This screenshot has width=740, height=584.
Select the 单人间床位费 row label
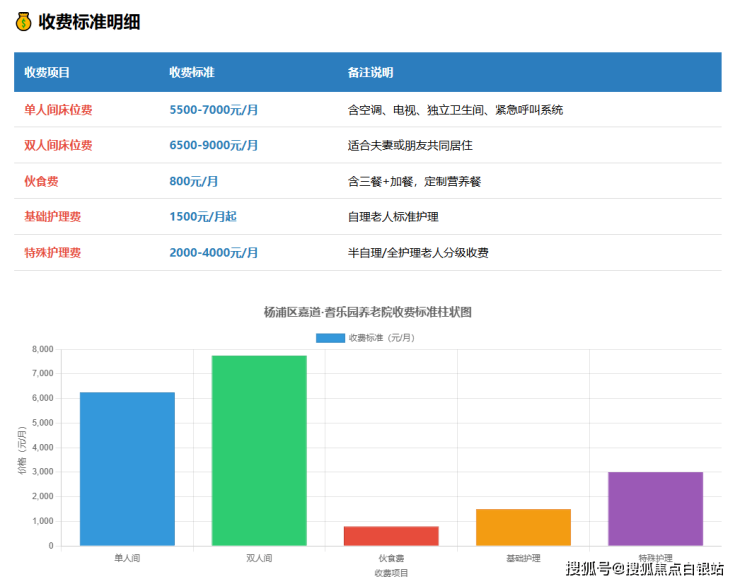pyautogui.click(x=58, y=110)
